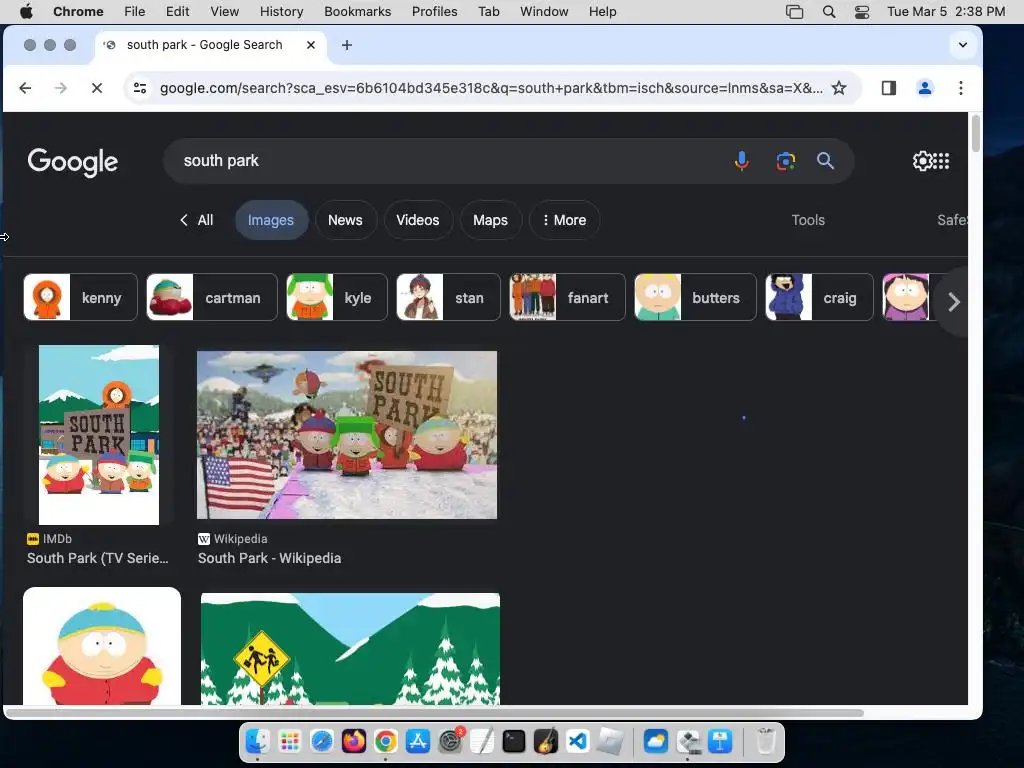
Task: Open the Chrome side panel
Action: (889, 88)
